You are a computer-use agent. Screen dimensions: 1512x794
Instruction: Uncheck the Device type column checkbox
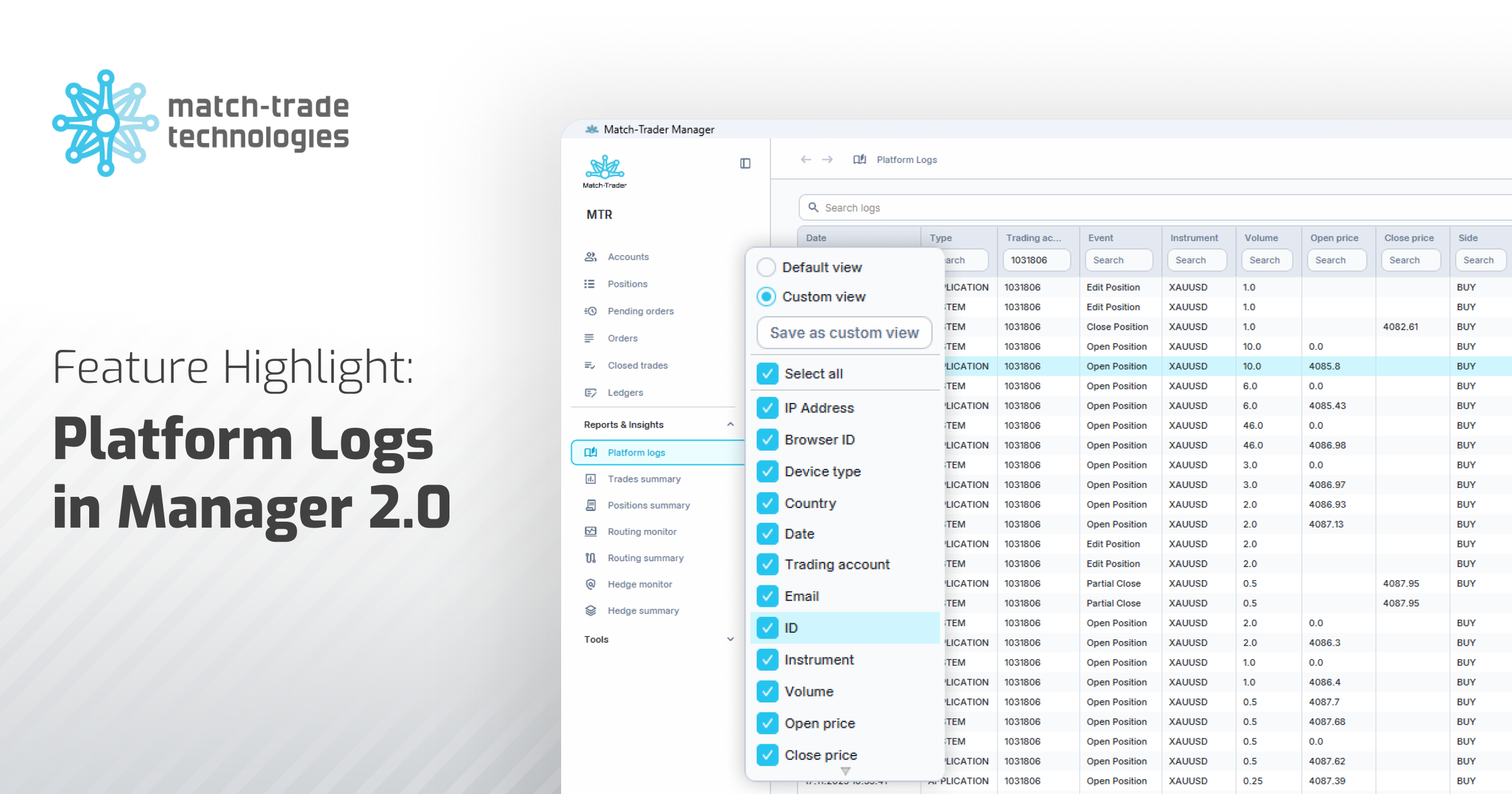coord(767,471)
